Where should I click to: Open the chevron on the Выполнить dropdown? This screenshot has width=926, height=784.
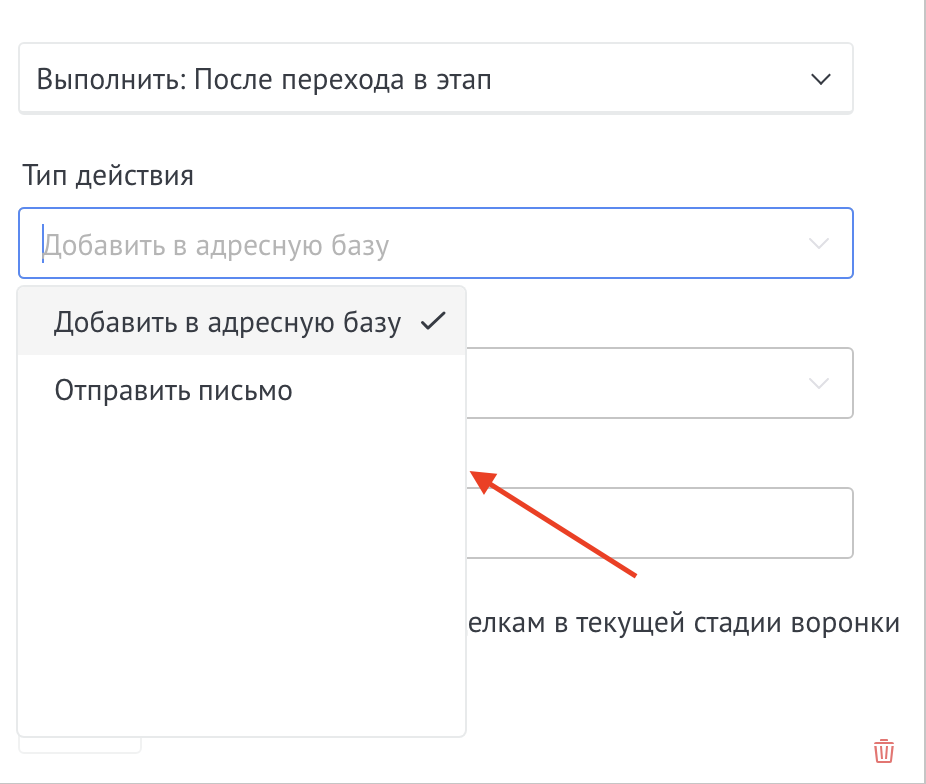(x=820, y=77)
